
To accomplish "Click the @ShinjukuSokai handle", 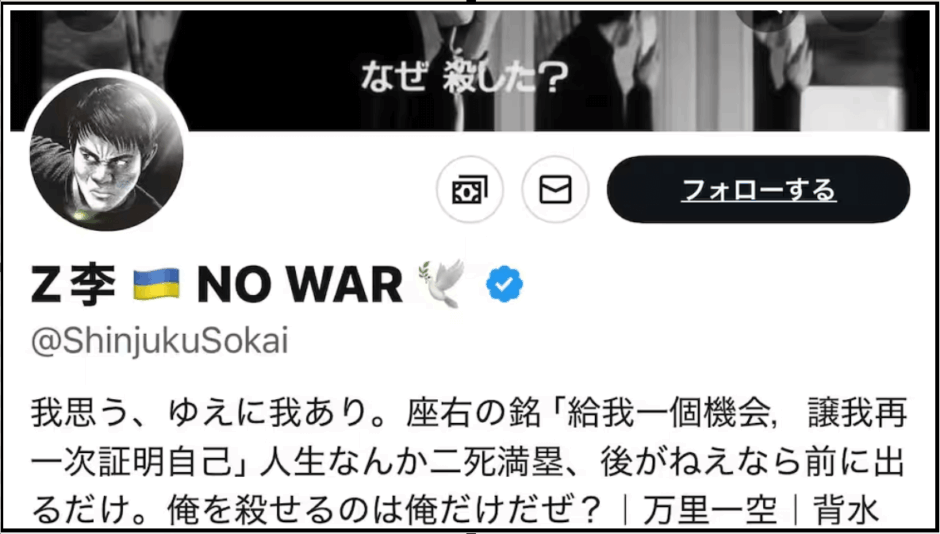I will [160, 343].
